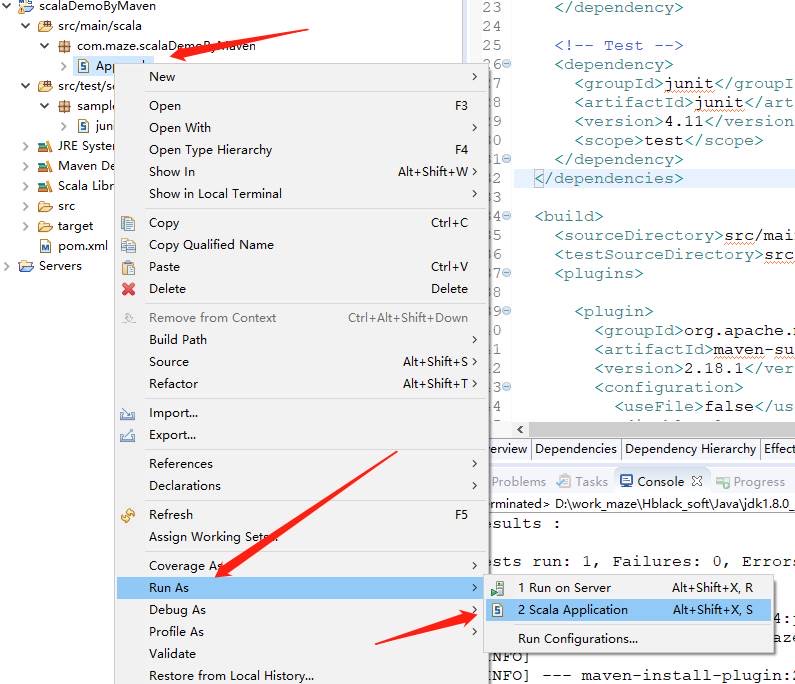
Task: Click the Copy icon in context menu
Action: pyautogui.click(x=128, y=223)
